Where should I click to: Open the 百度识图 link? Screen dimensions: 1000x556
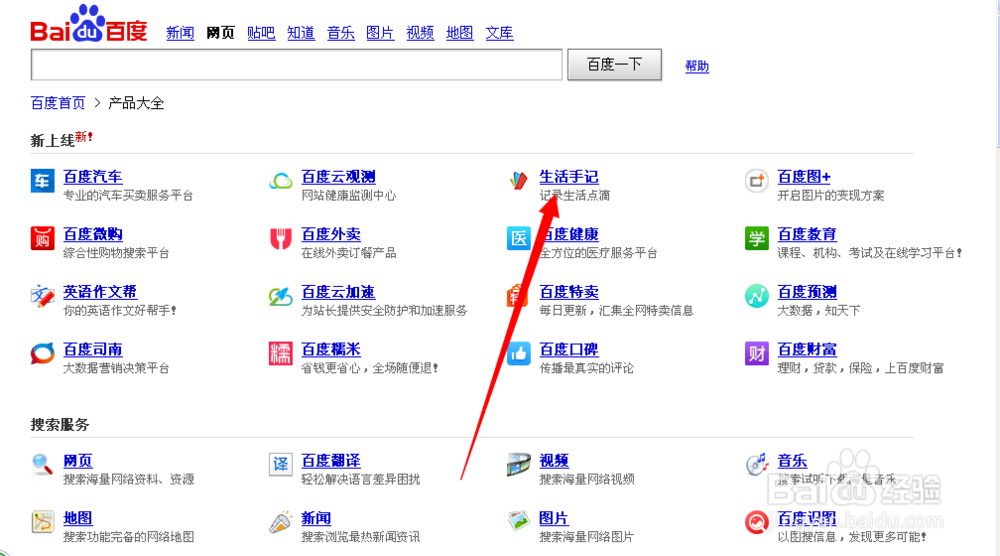pos(807,517)
